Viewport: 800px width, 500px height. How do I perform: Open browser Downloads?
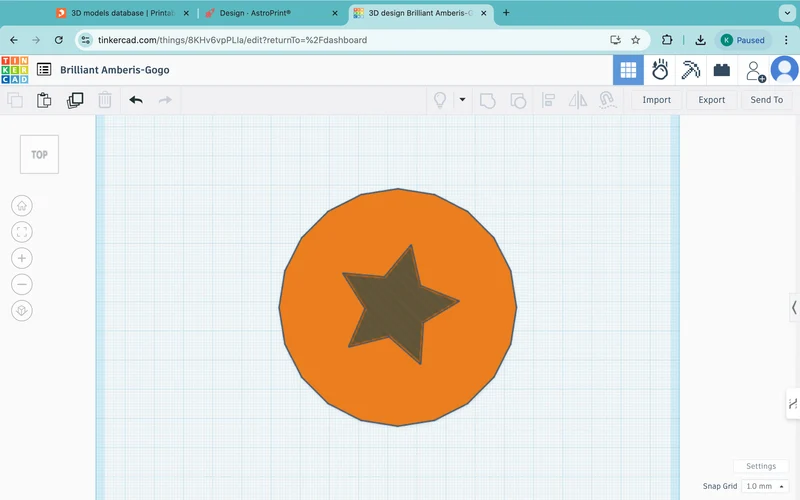pos(701,40)
